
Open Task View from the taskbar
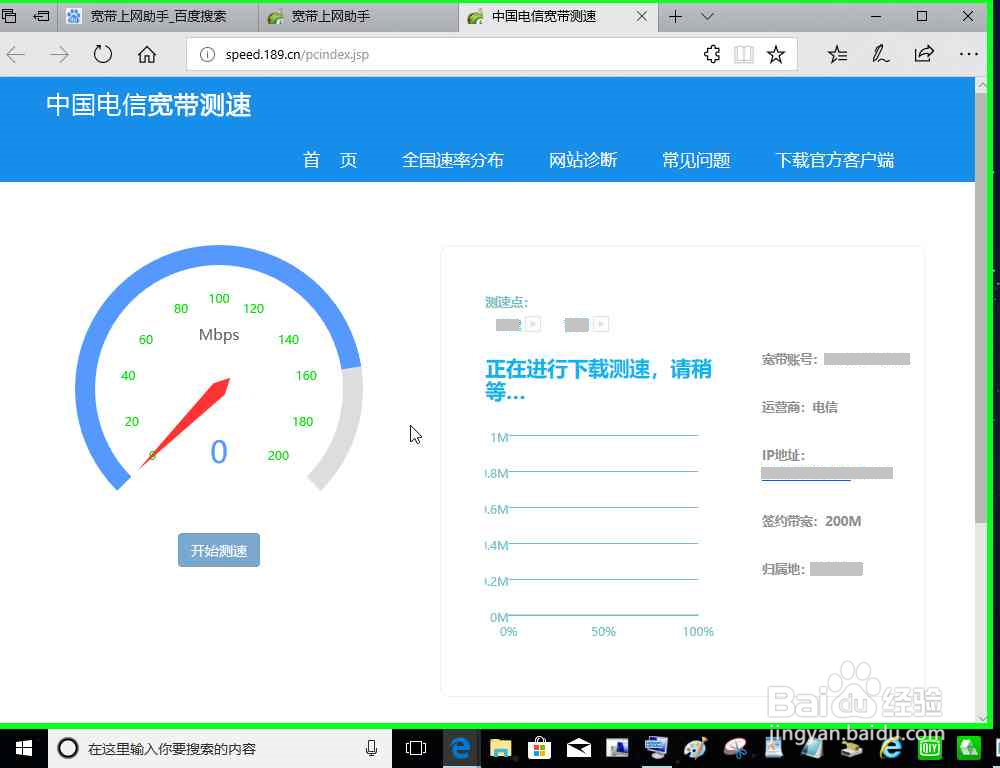(x=415, y=747)
